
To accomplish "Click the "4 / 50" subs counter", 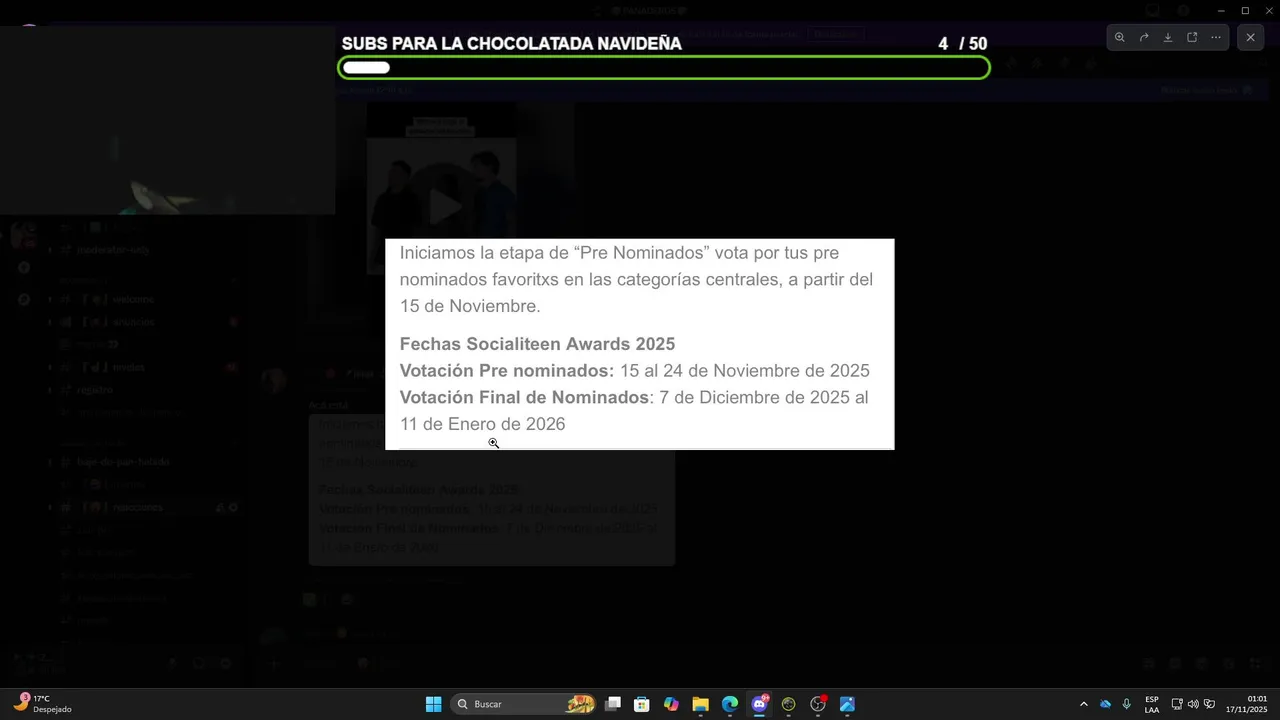I will (962, 44).
